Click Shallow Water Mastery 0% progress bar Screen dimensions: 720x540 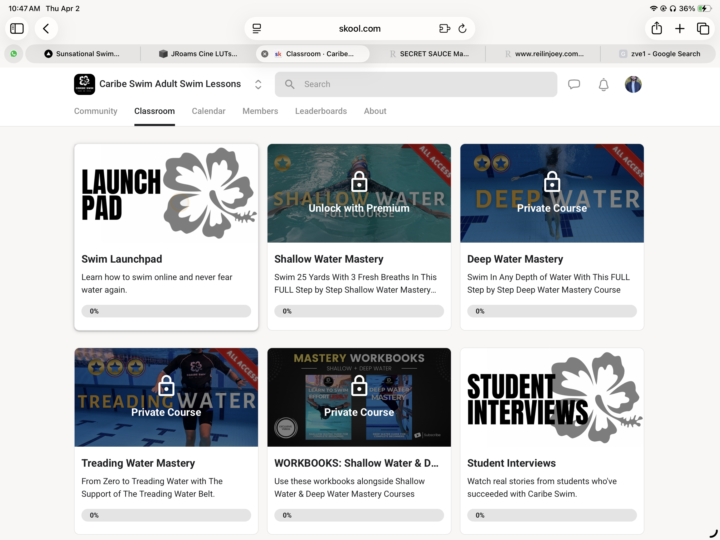[359, 311]
